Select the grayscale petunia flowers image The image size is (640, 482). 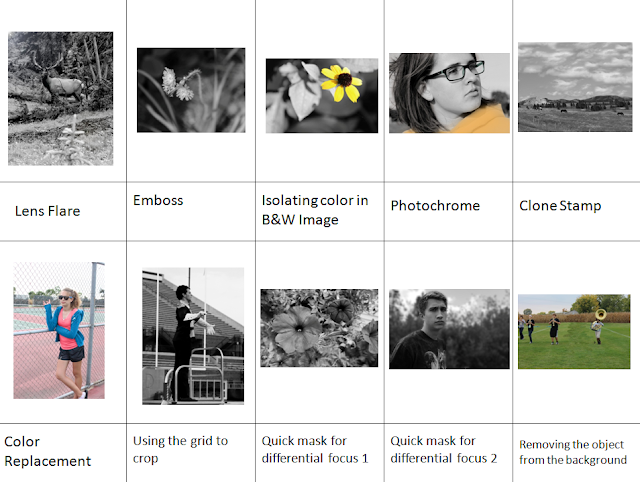[319, 328]
